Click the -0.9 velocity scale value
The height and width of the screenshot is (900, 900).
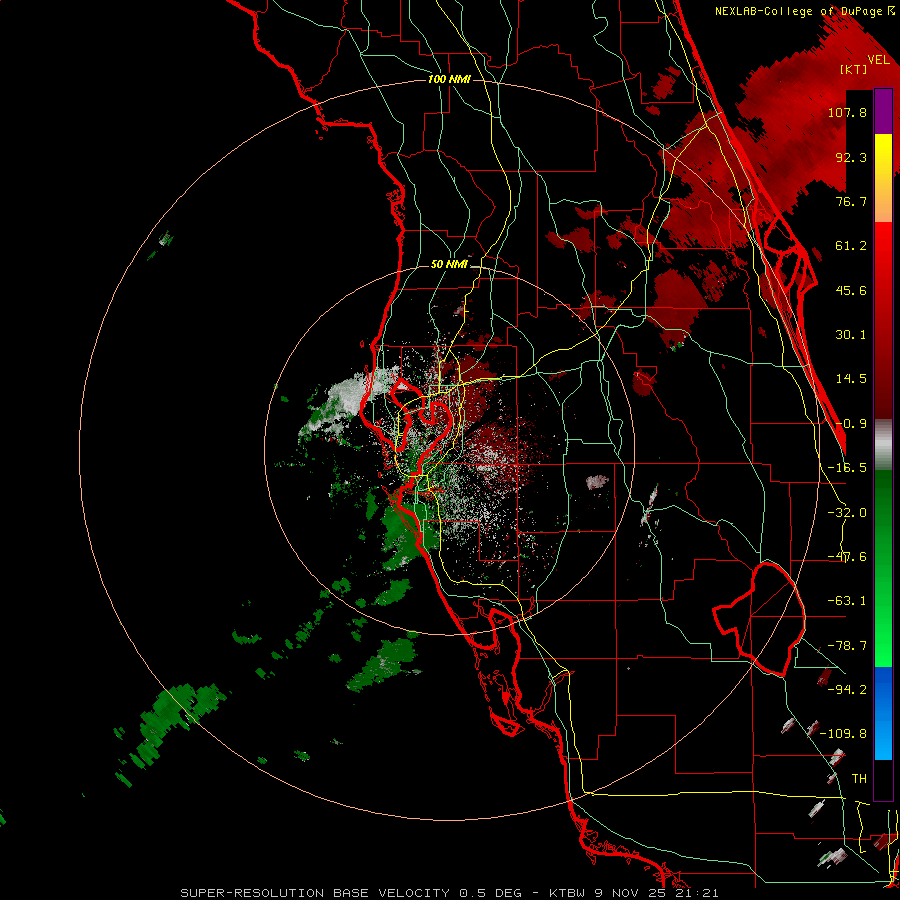pyautogui.click(x=851, y=424)
